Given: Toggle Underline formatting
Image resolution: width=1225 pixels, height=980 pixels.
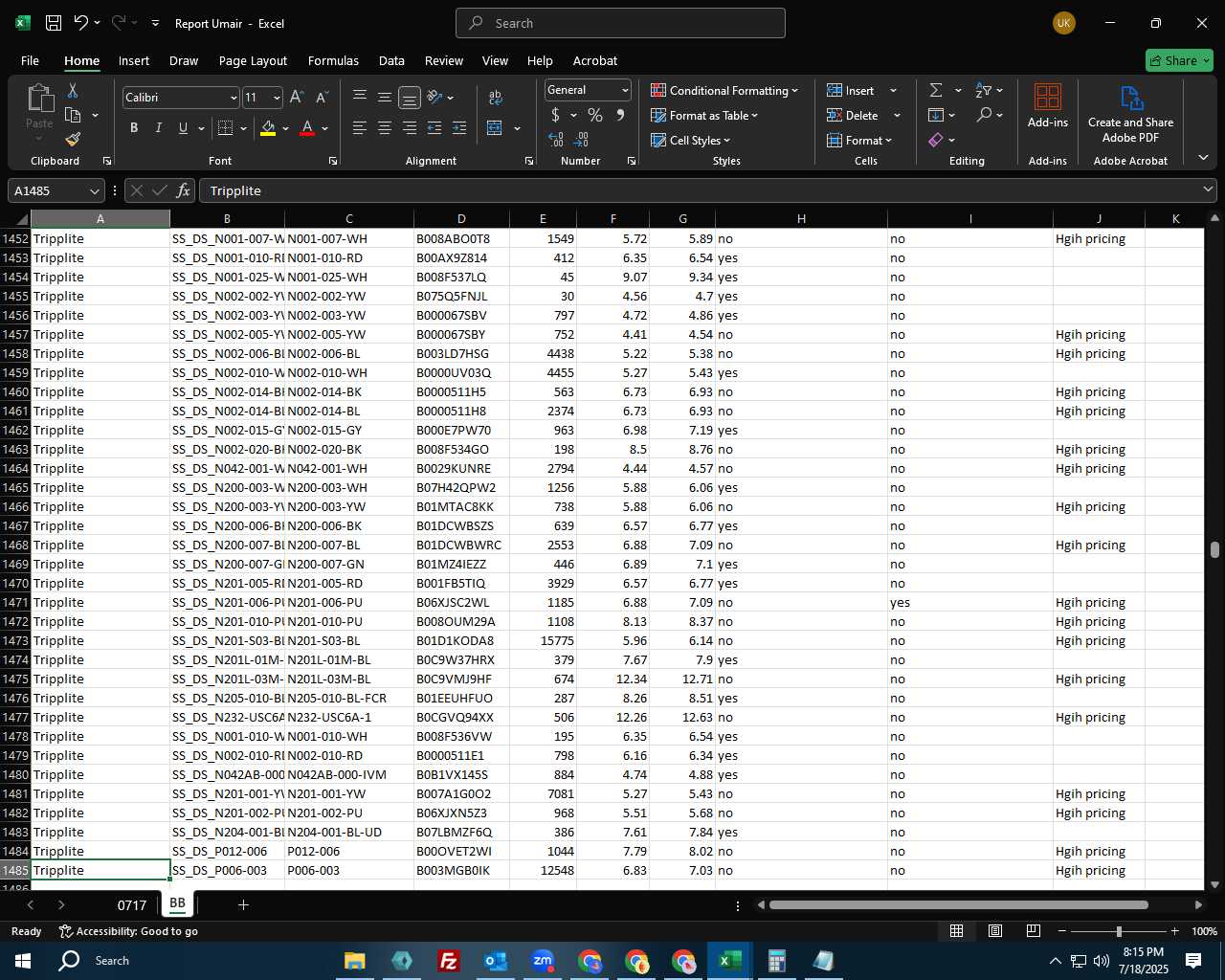Looking at the screenshot, I should click(x=183, y=127).
